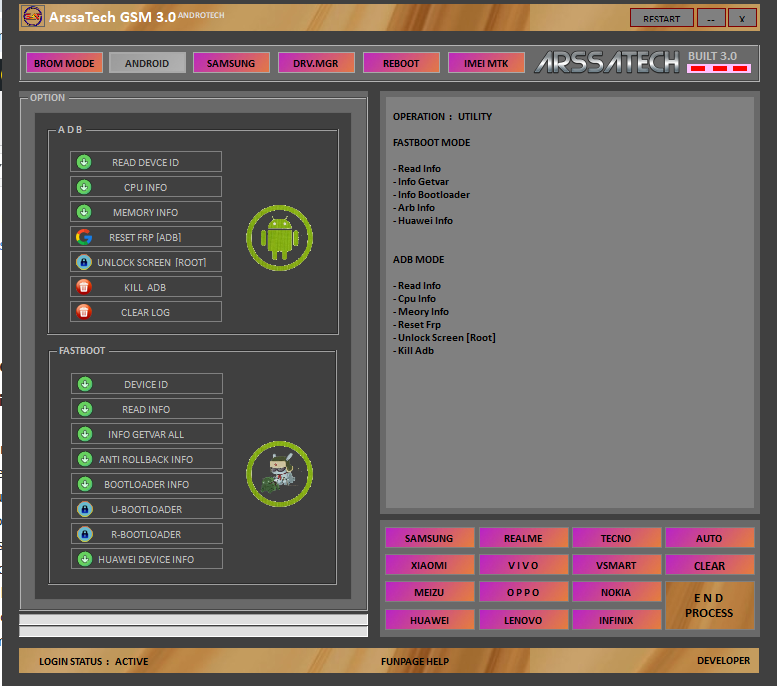Click the CLEAR button in brand grid
777x686 pixels.
tap(710, 565)
